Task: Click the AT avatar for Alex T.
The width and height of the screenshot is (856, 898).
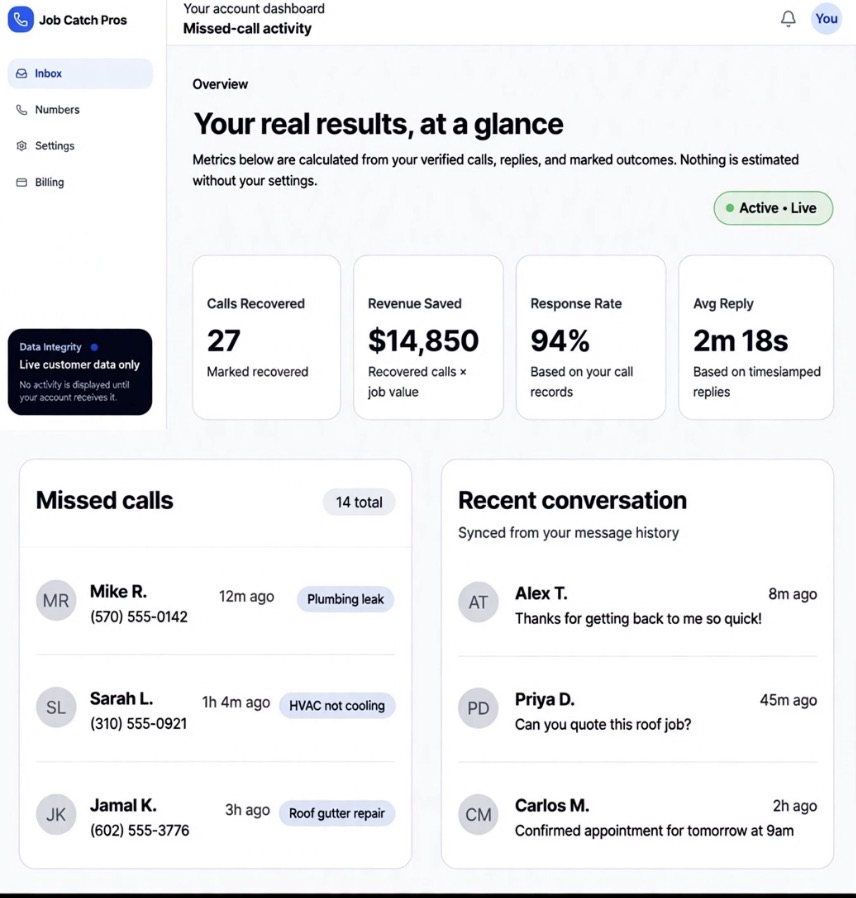Action: [478, 602]
